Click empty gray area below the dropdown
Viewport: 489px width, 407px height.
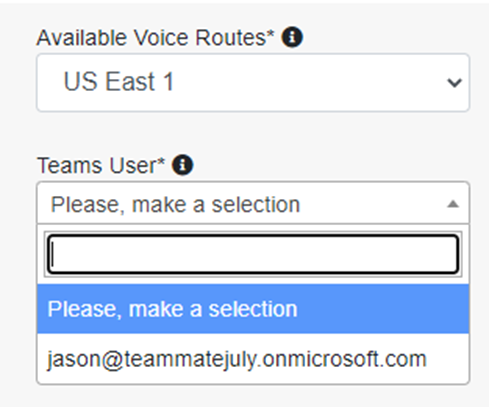253,397
